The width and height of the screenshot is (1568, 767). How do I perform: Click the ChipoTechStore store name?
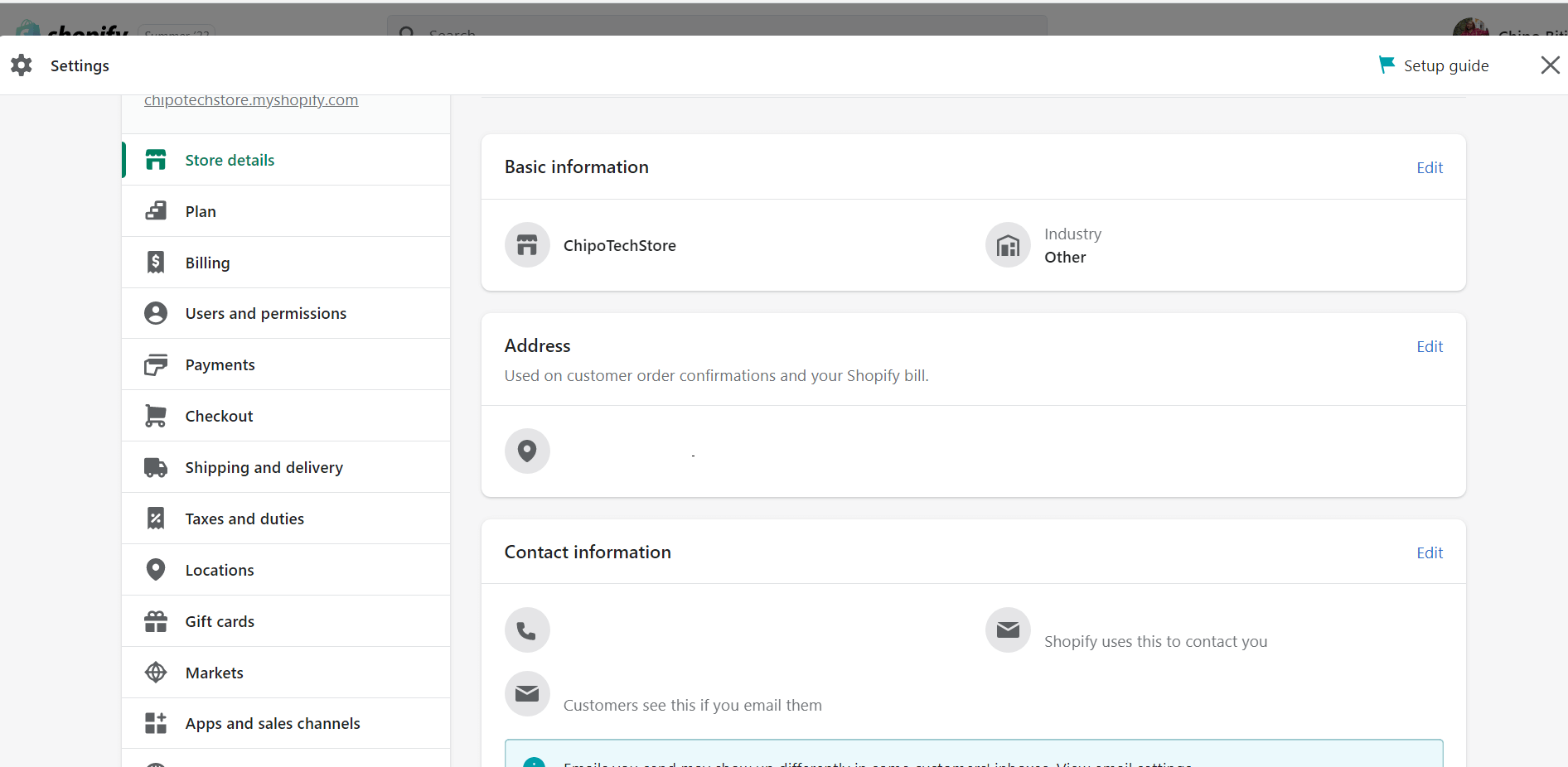tap(620, 245)
